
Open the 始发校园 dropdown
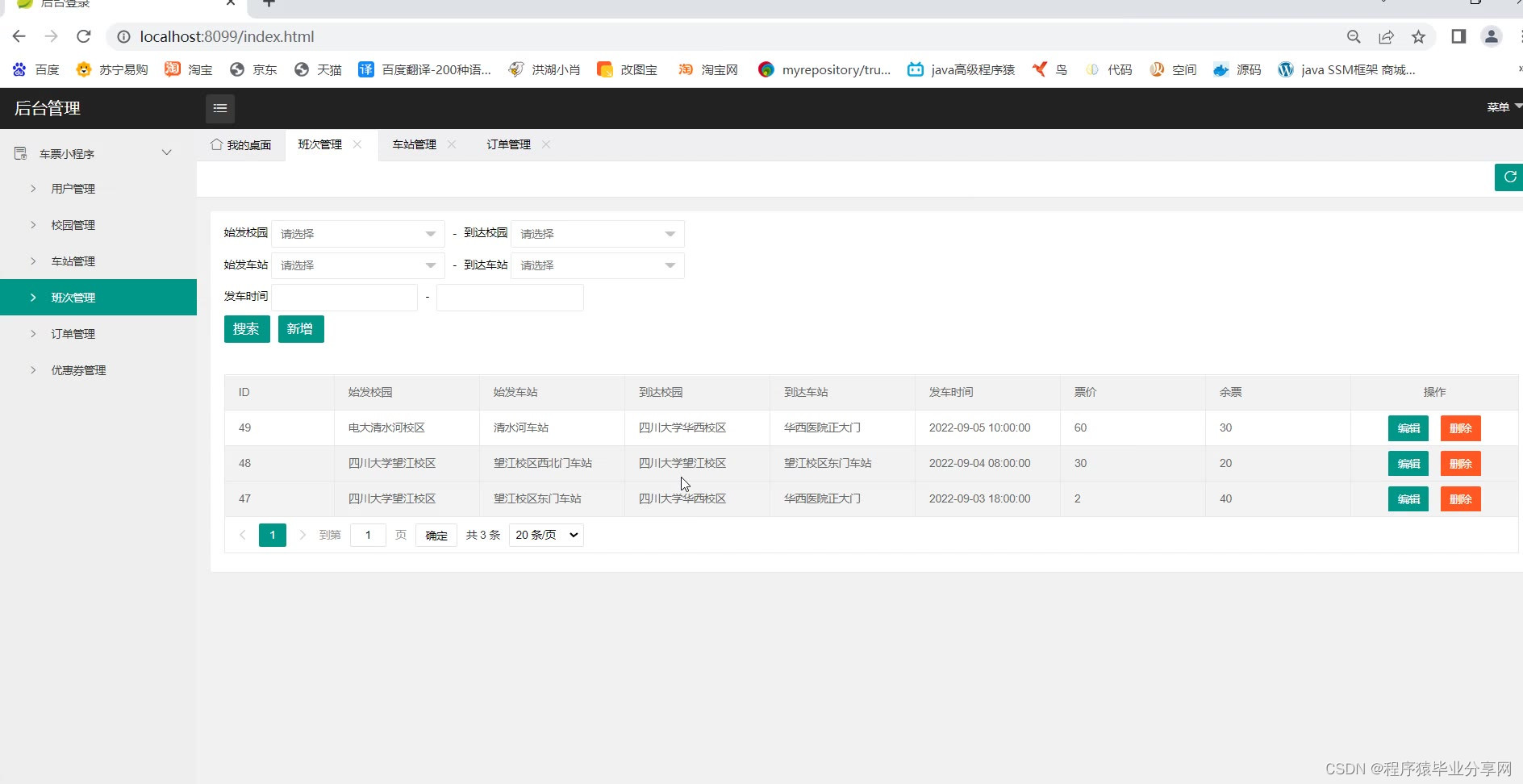(358, 234)
